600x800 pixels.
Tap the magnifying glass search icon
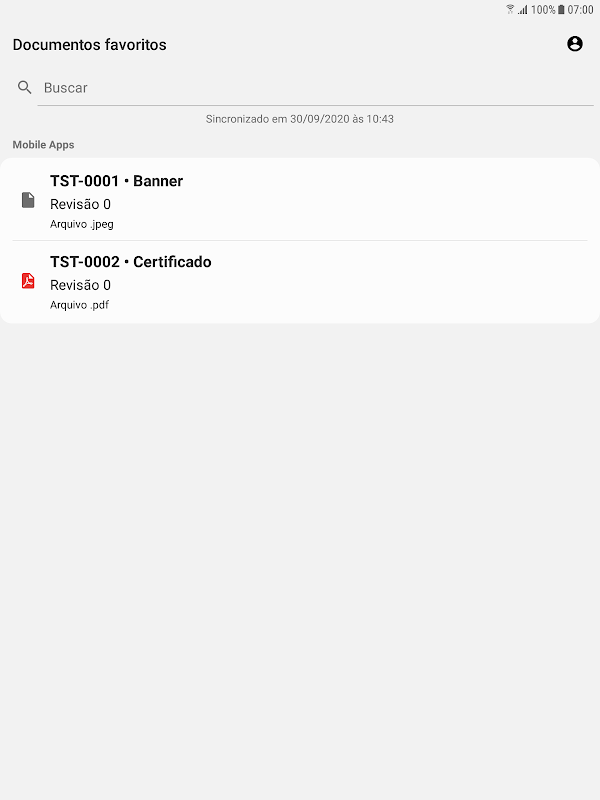click(x=24, y=87)
